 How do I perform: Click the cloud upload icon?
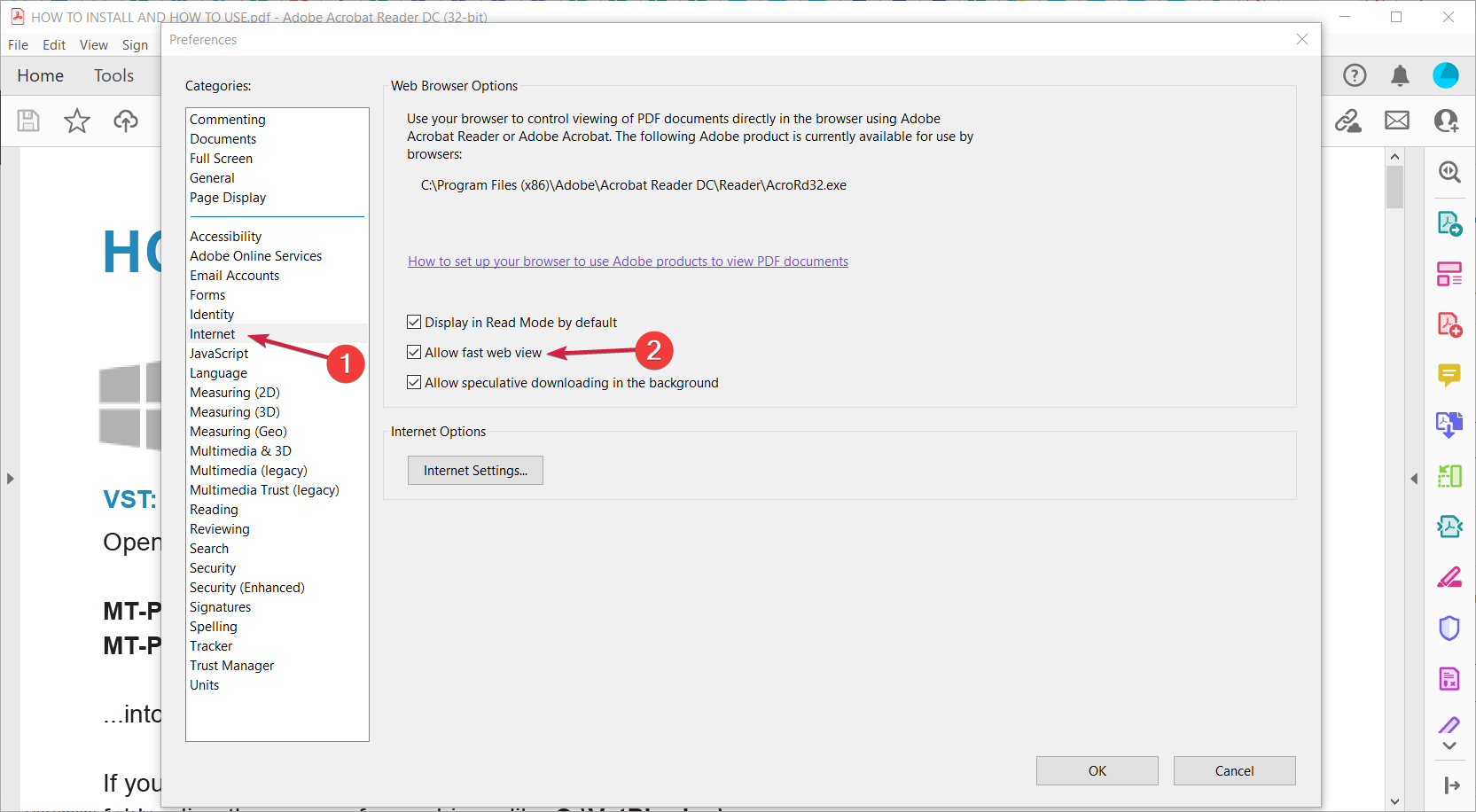[x=126, y=121]
